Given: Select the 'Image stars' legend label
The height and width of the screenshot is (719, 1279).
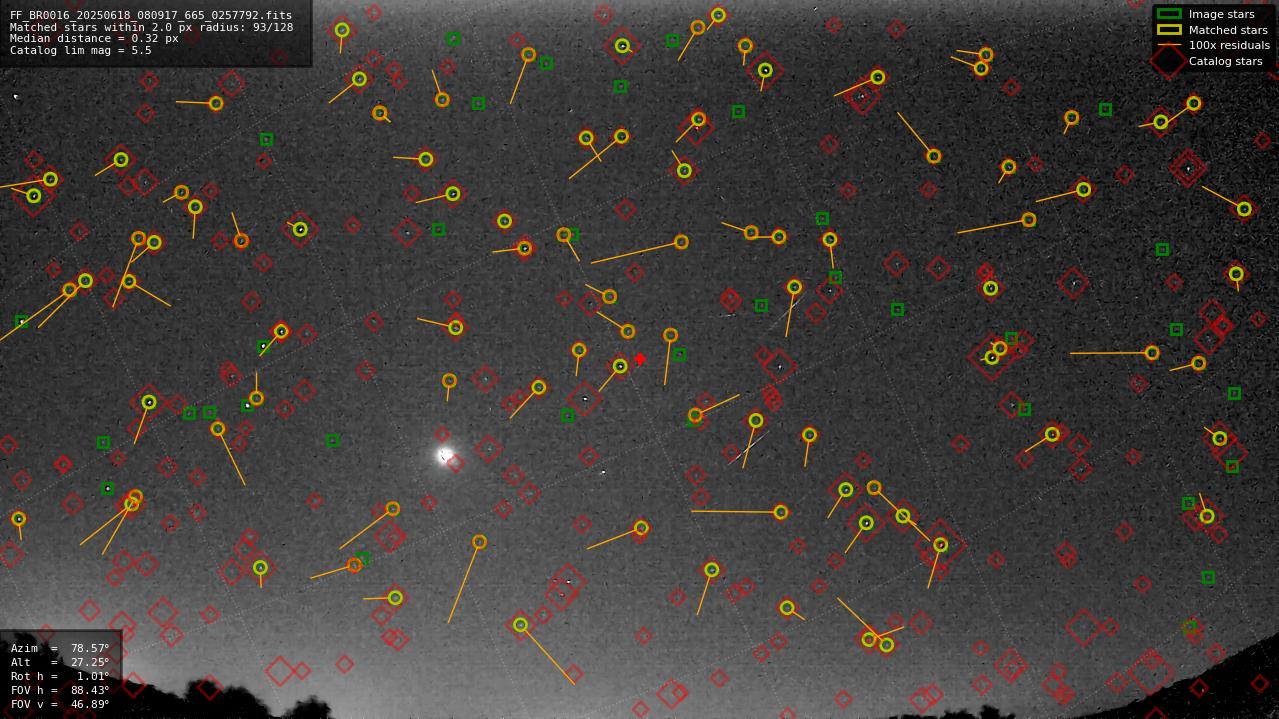Looking at the screenshot, I should (1221, 15).
